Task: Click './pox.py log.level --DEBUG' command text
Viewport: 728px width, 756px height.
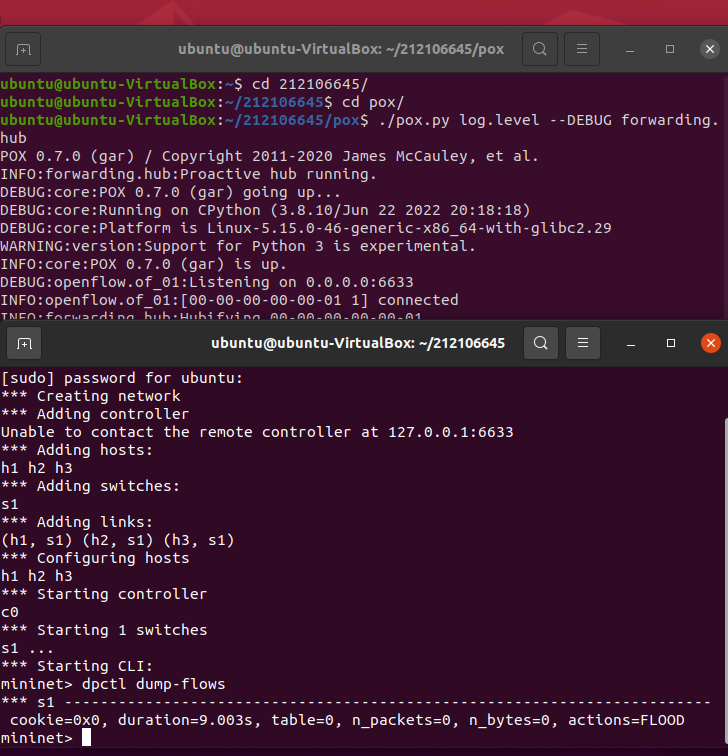Action: (x=495, y=120)
